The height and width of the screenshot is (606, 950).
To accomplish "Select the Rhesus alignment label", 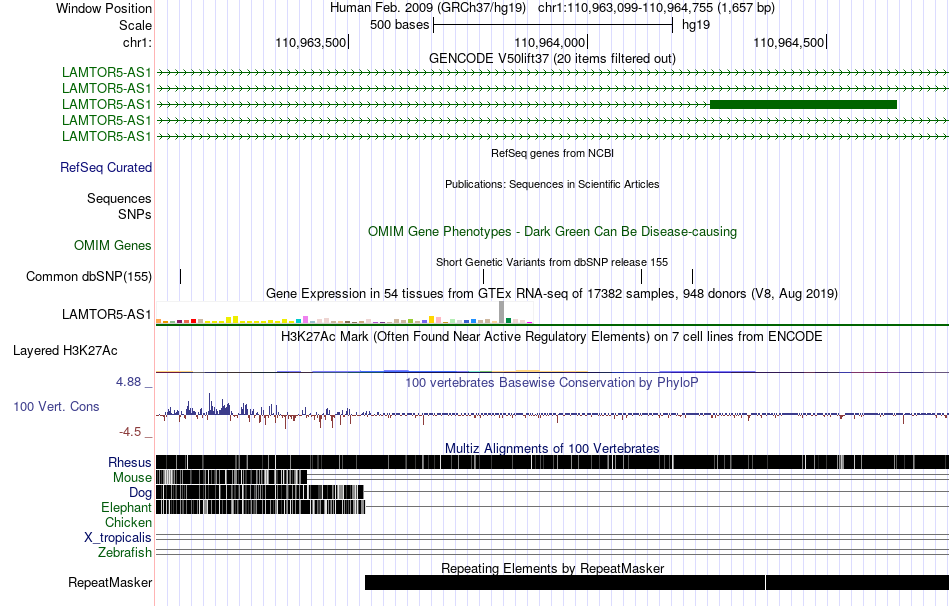I will (130, 462).
